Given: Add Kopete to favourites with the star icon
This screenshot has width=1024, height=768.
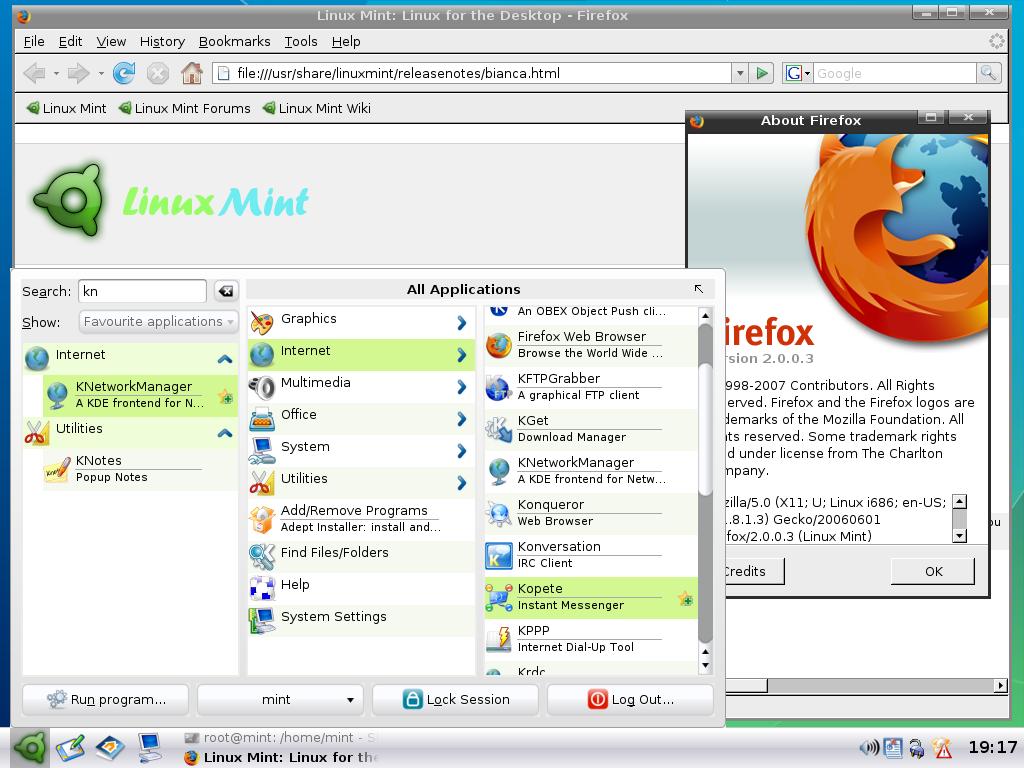Looking at the screenshot, I should point(685,598).
